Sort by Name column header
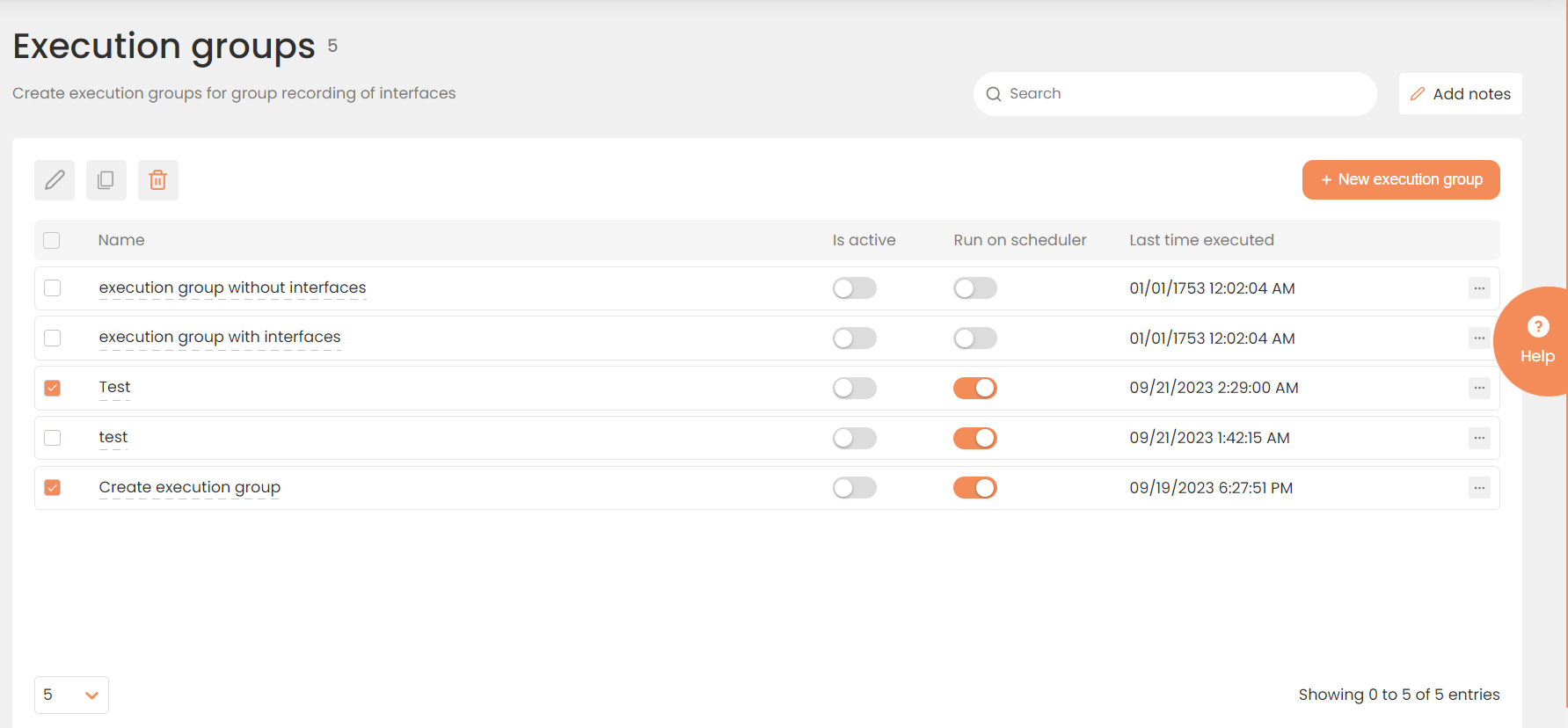1568x728 pixels. (x=121, y=240)
